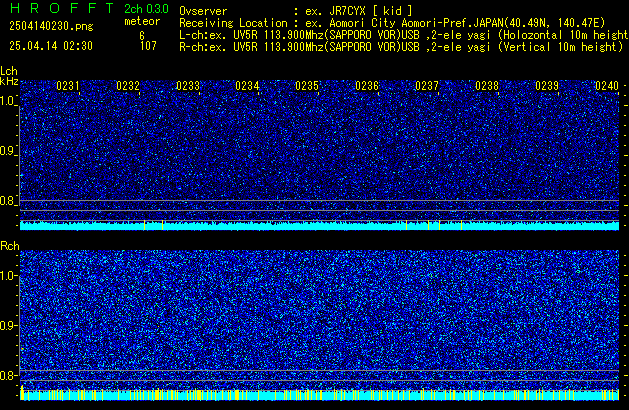Click the Ovserver JR7CYX header line
Screen dimensions: 629x410
(296, 11)
